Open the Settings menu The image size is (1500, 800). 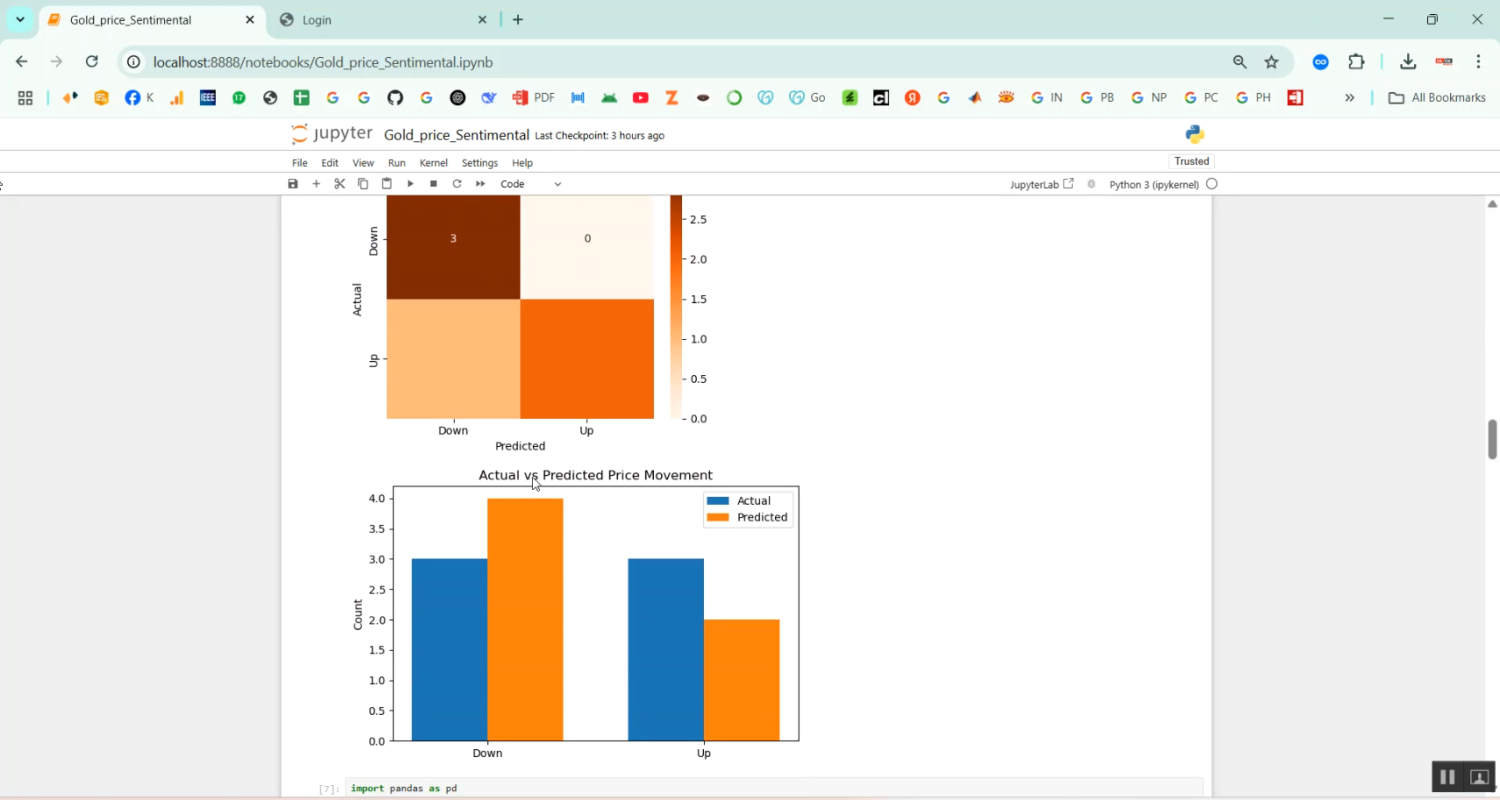click(479, 163)
